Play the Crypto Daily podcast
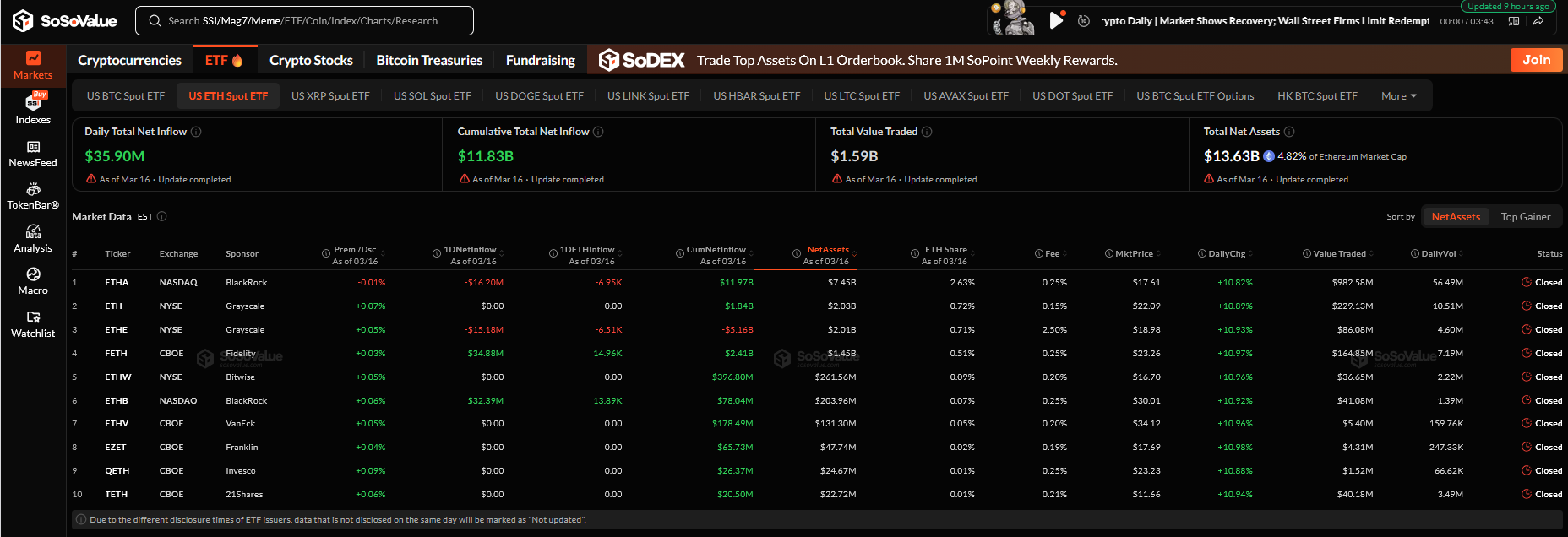This screenshot has height=537, width=1568. coord(1056,20)
